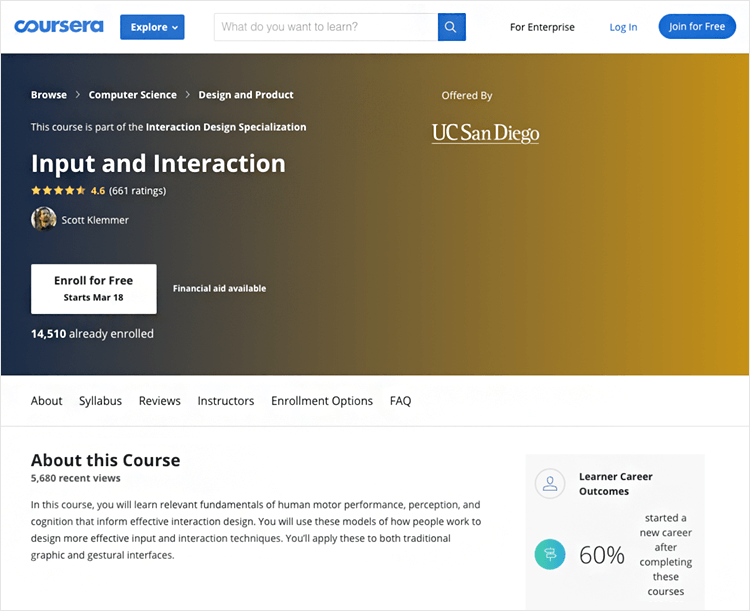
Task: Switch to the Enrollment Options tab
Action: pyautogui.click(x=322, y=401)
